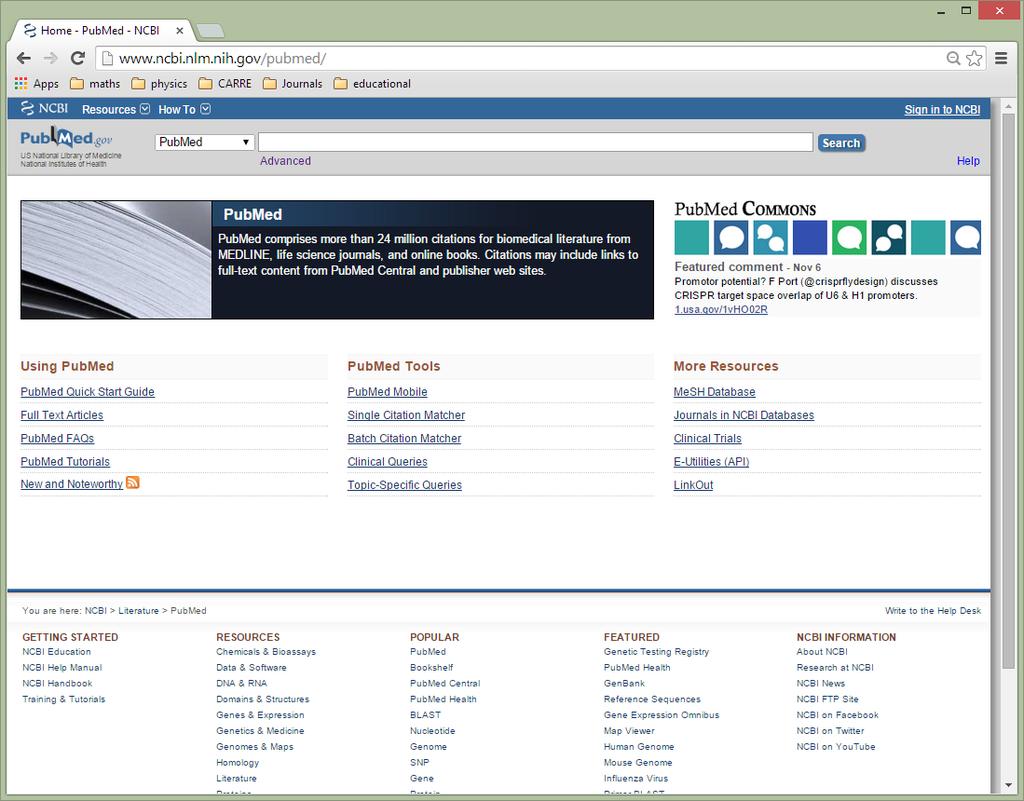Image resolution: width=1024 pixels, height=801 pixels.
Task: Open the educational bookmarks folder
Action: (372, 84)
